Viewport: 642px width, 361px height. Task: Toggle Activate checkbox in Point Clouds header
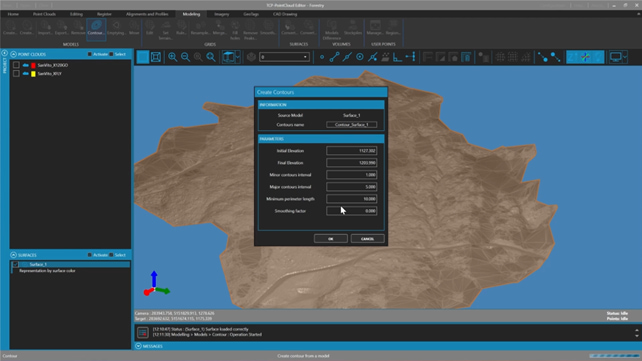click(90, 54)
